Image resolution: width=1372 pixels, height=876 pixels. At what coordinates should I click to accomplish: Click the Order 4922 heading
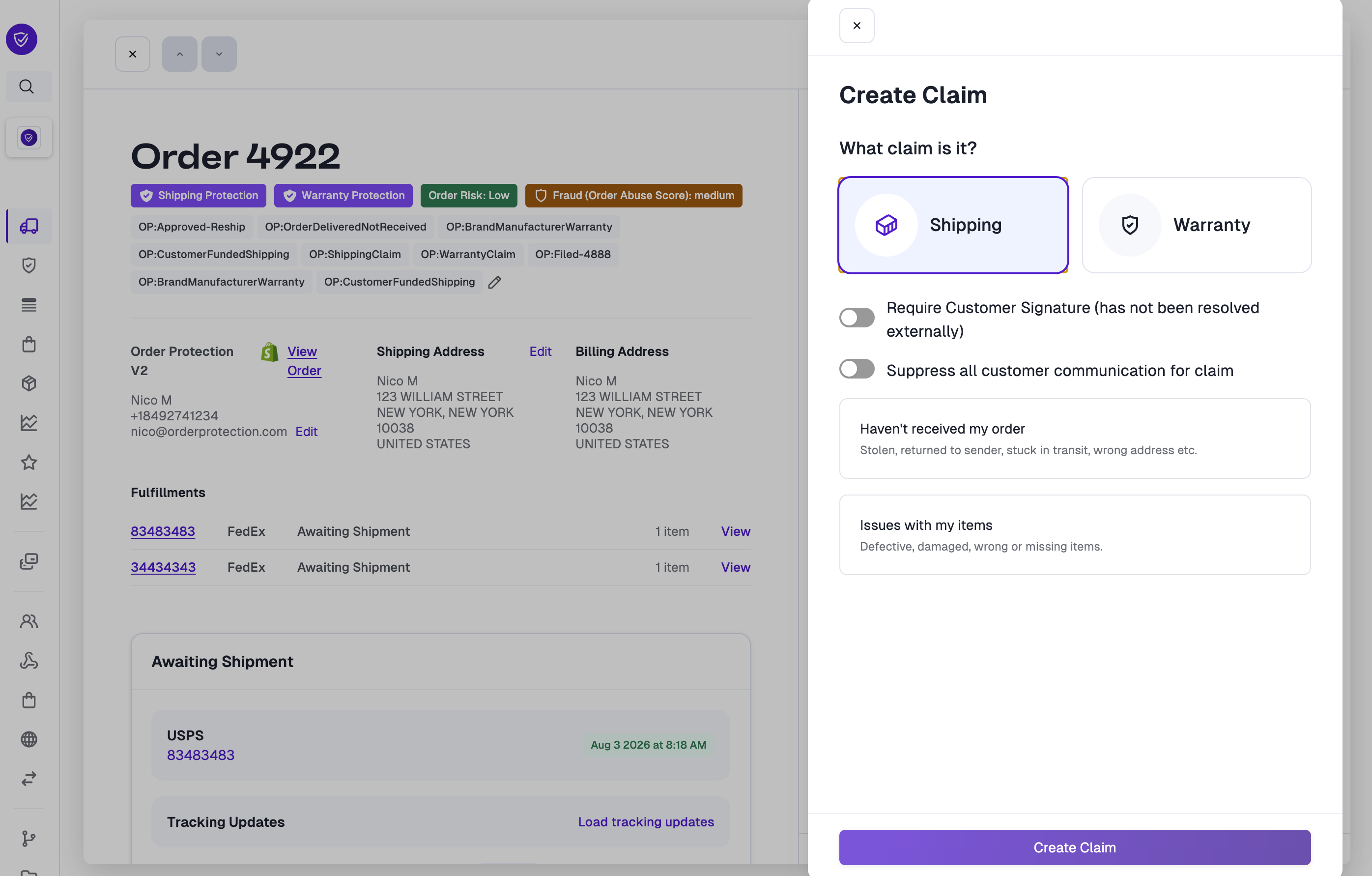click(x=235, y=156)
